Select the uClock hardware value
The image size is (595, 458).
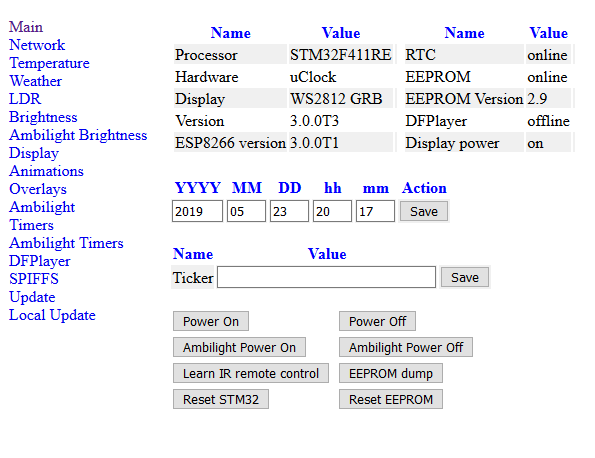click(313, 77)
